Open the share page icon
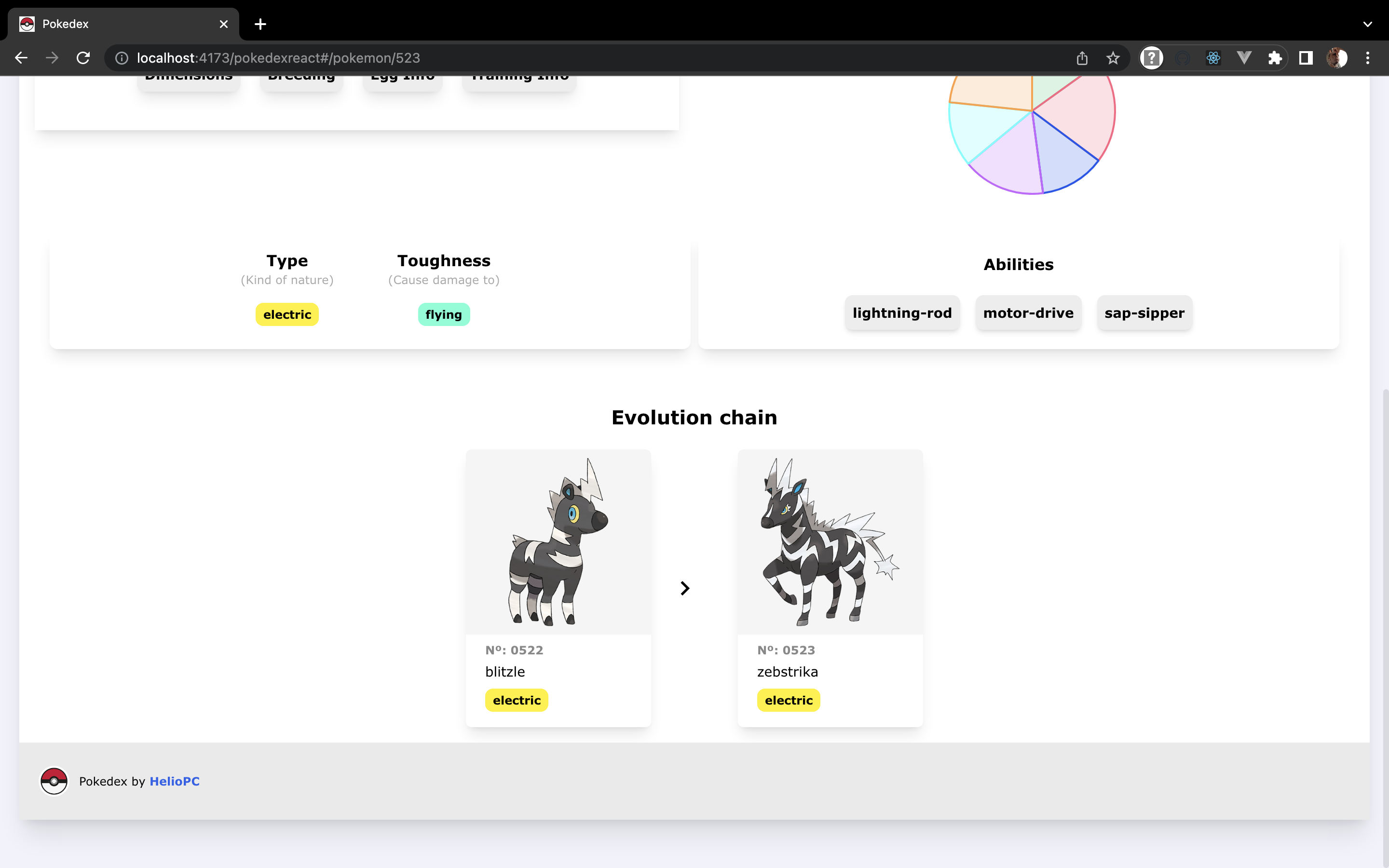The height and width of the screenshot is (868, 1389). click(x=1081, y=58)
